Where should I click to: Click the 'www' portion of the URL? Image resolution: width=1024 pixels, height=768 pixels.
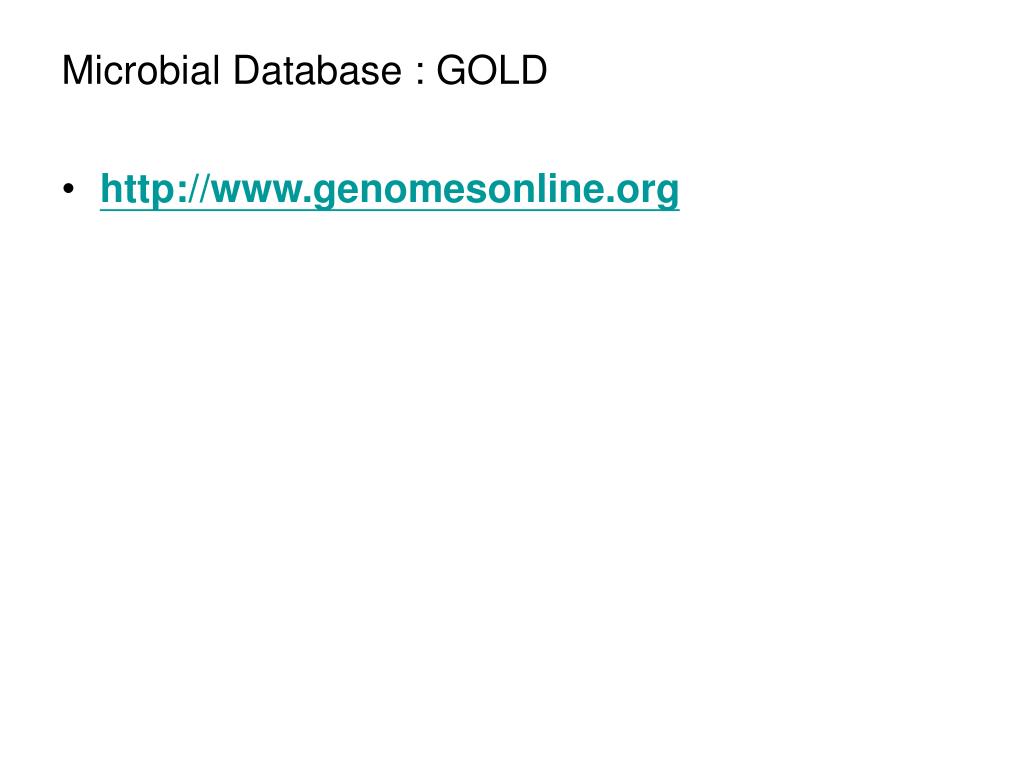click(x=258, y=192)
